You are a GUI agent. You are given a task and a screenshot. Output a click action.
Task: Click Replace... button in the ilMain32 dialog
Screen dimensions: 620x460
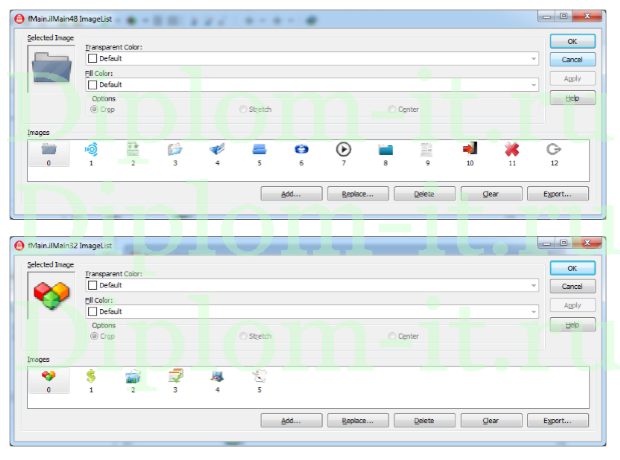point(357,421)
